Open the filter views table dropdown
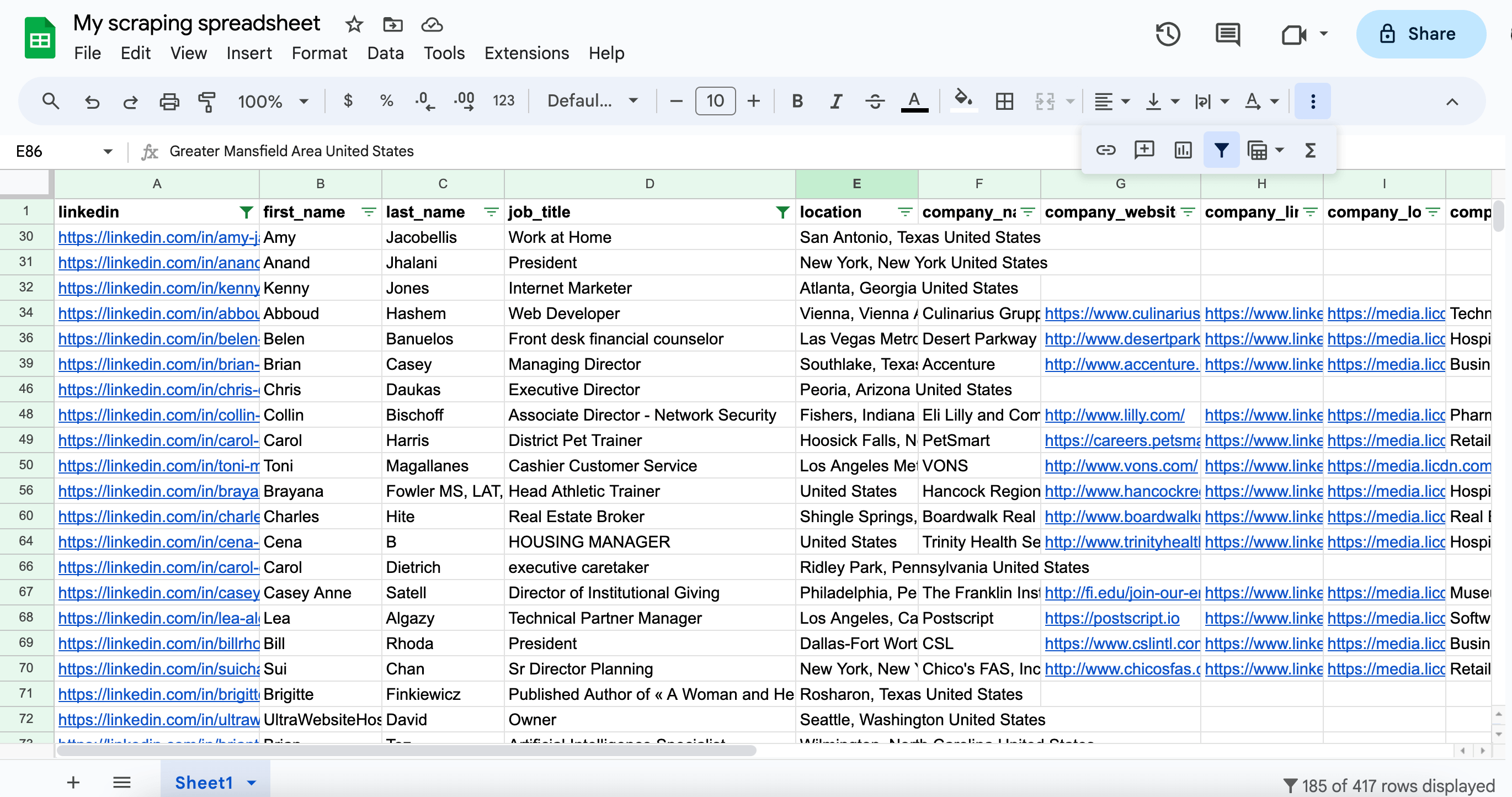1512x797 pixels. pos(1265,150)
